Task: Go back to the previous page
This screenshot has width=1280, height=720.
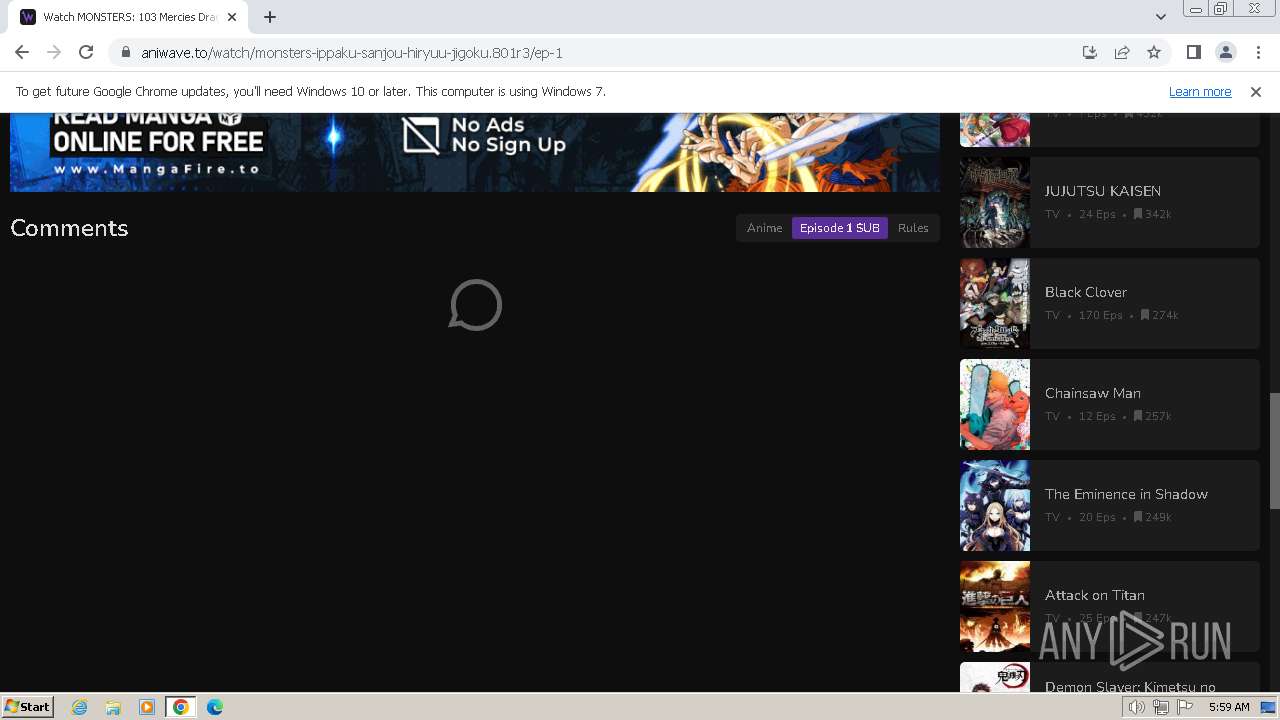Action: [x=22, y=52]
